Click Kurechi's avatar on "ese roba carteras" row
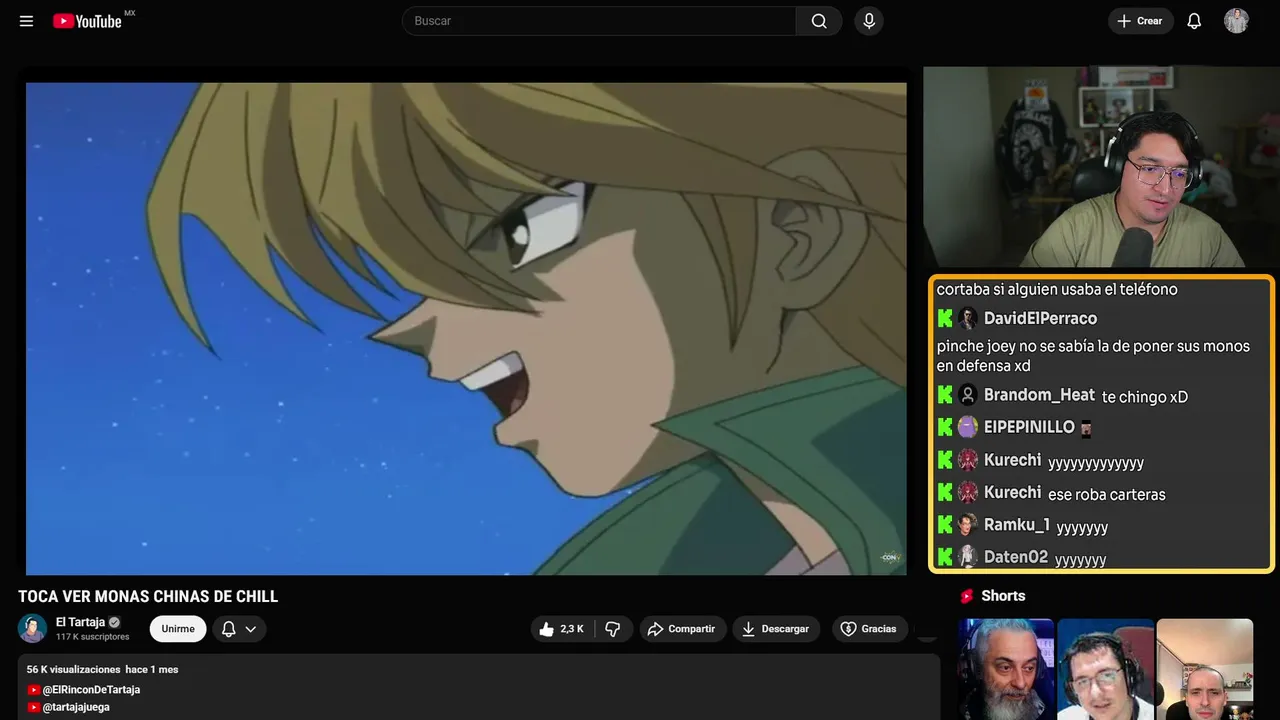Viewport: 1280px width, 720px height. [x=967, y=492]
